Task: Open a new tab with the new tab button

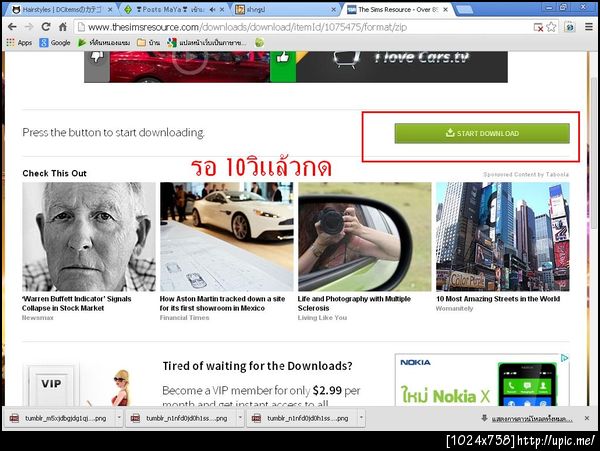Action: point(465,10)
